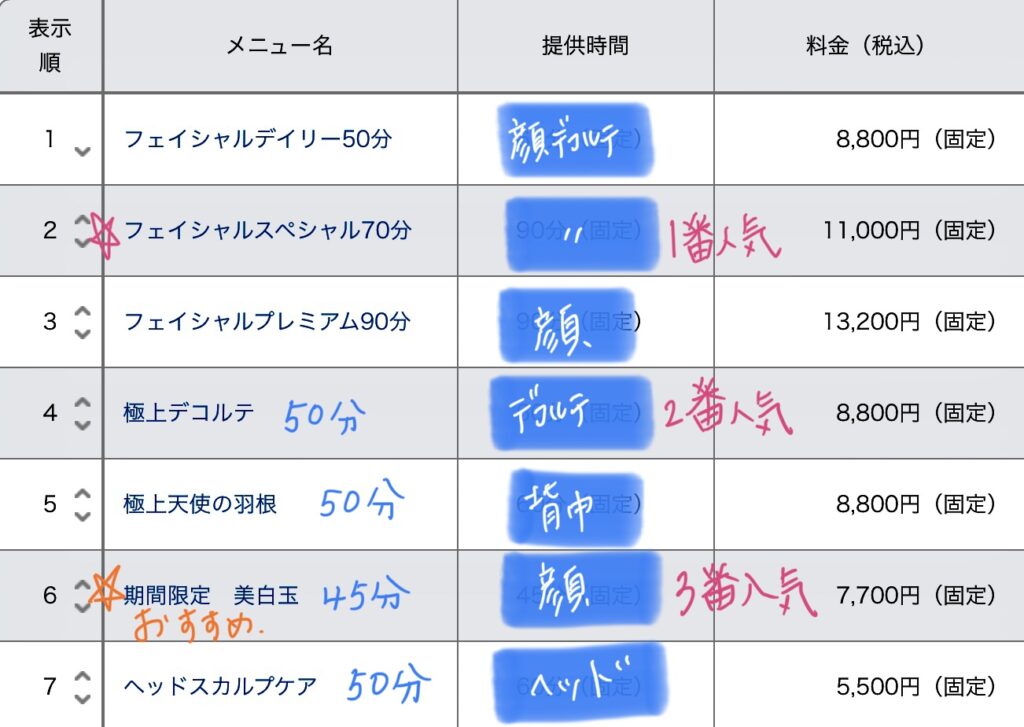
Task: Move 極上天使の羽根 row down
Action: (x=82, y=517)
